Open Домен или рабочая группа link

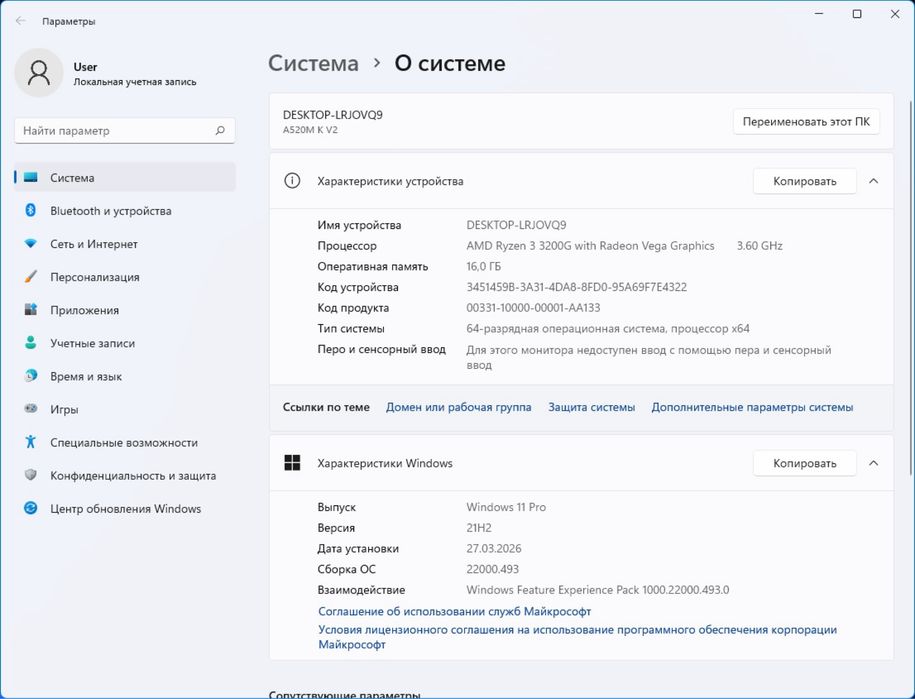click(x=459, y=407)
